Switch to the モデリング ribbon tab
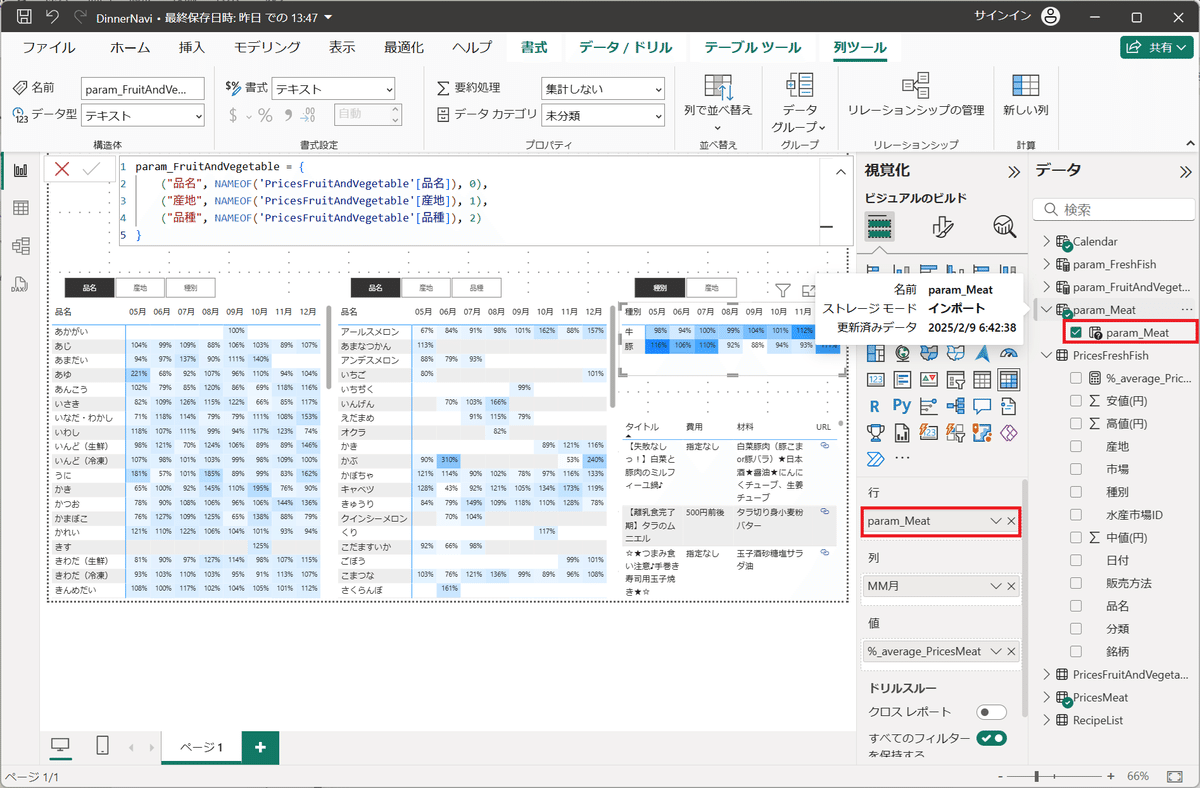 [x=267, y=47]
